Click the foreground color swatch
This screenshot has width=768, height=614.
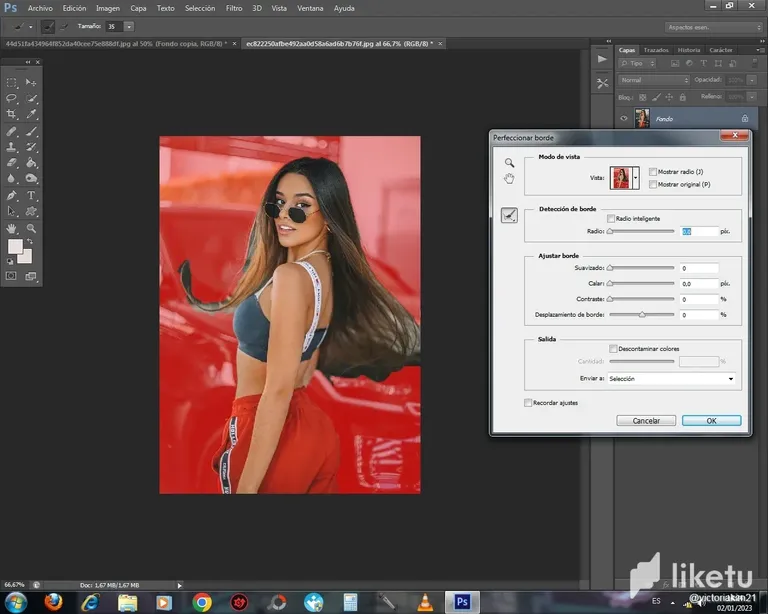click(14, 246)
